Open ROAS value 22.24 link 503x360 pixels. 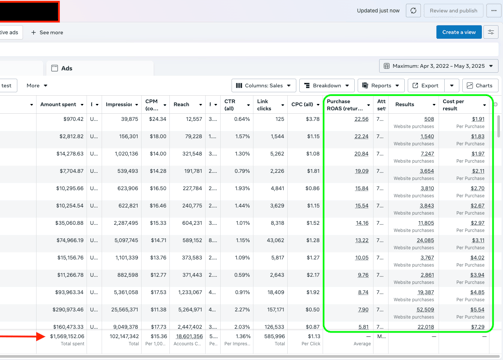(361, 136)
